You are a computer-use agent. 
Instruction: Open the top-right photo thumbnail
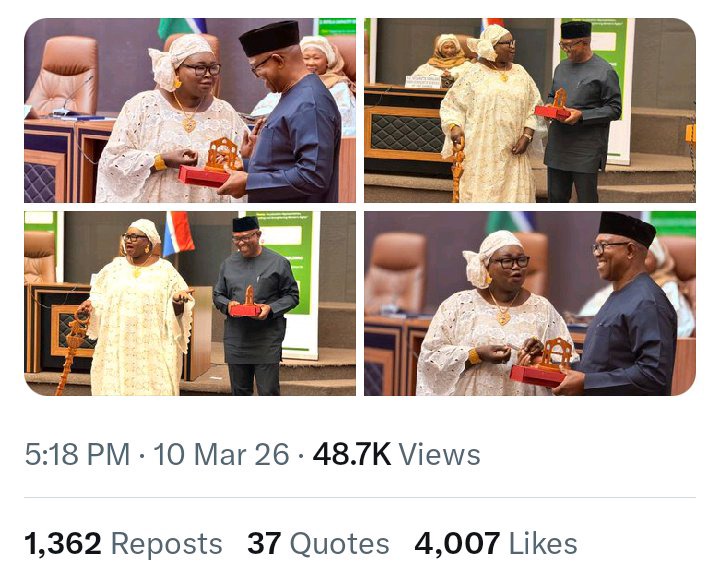point(530,110)
